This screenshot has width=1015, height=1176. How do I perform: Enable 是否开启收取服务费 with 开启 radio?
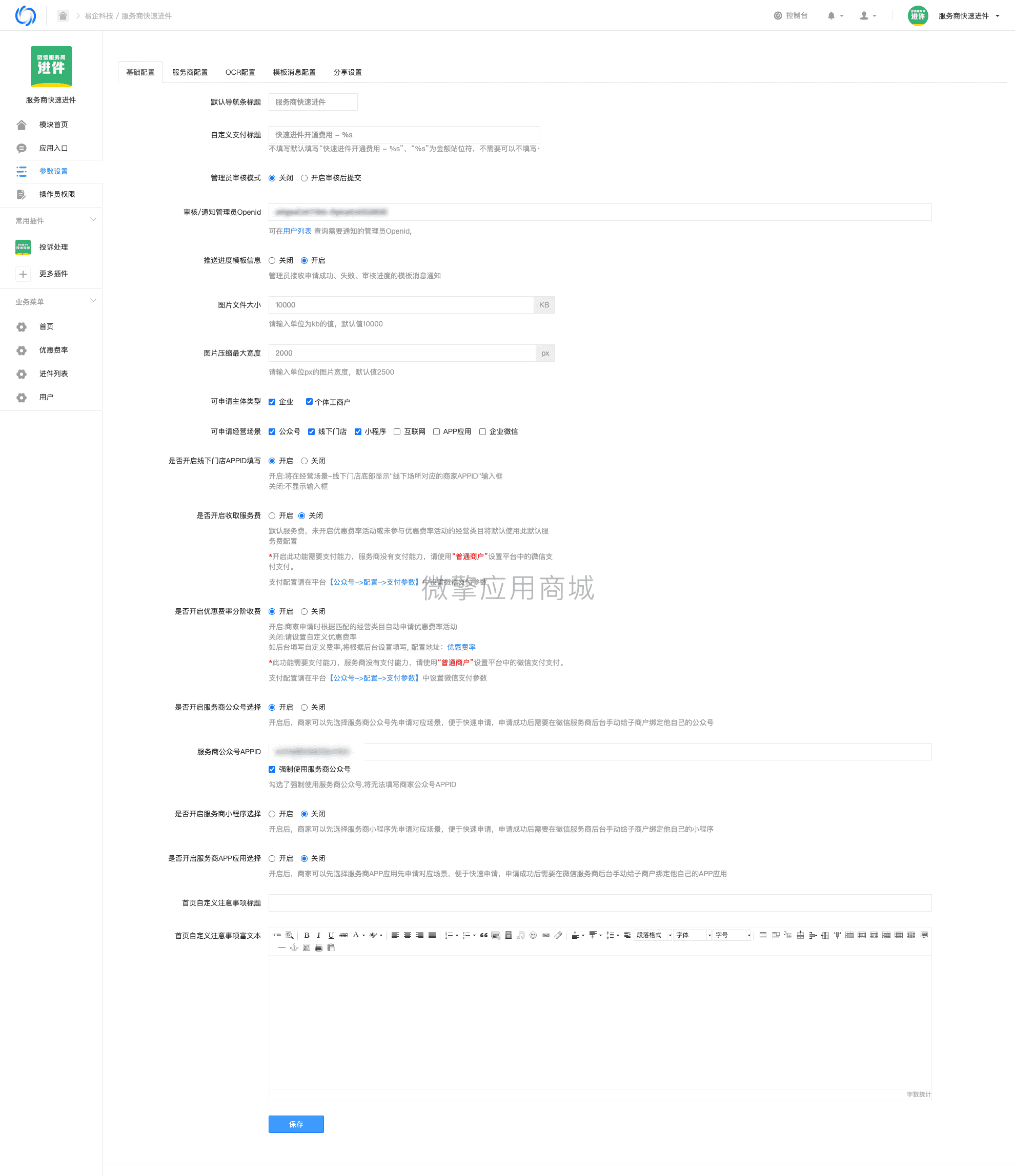tap(272, 516)
